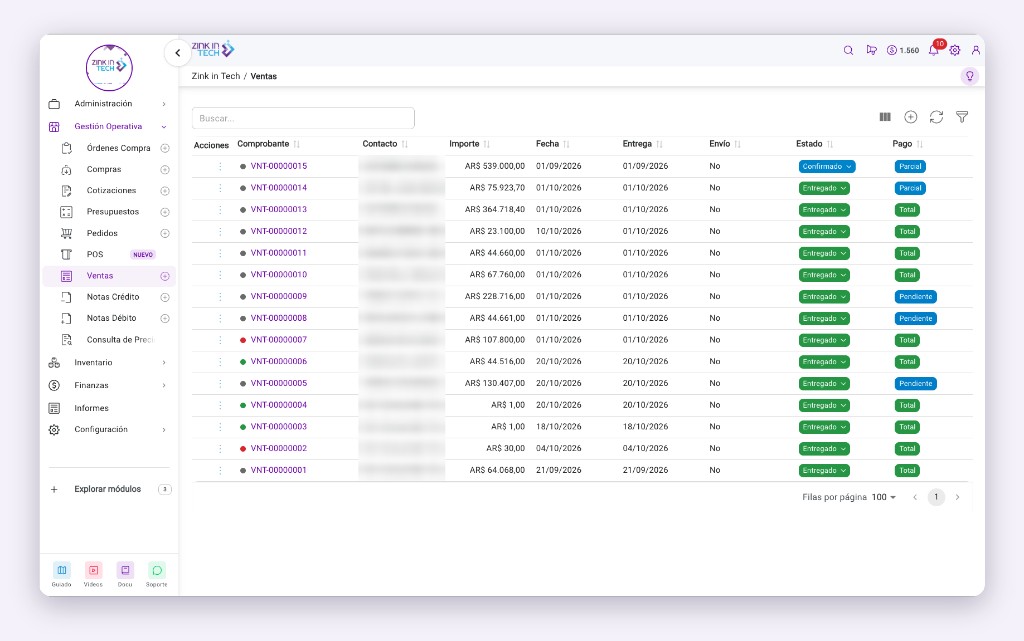Open the POS menu item
Image resolution: width=1024 pixels, height=641 pixels.
(95, 255)
